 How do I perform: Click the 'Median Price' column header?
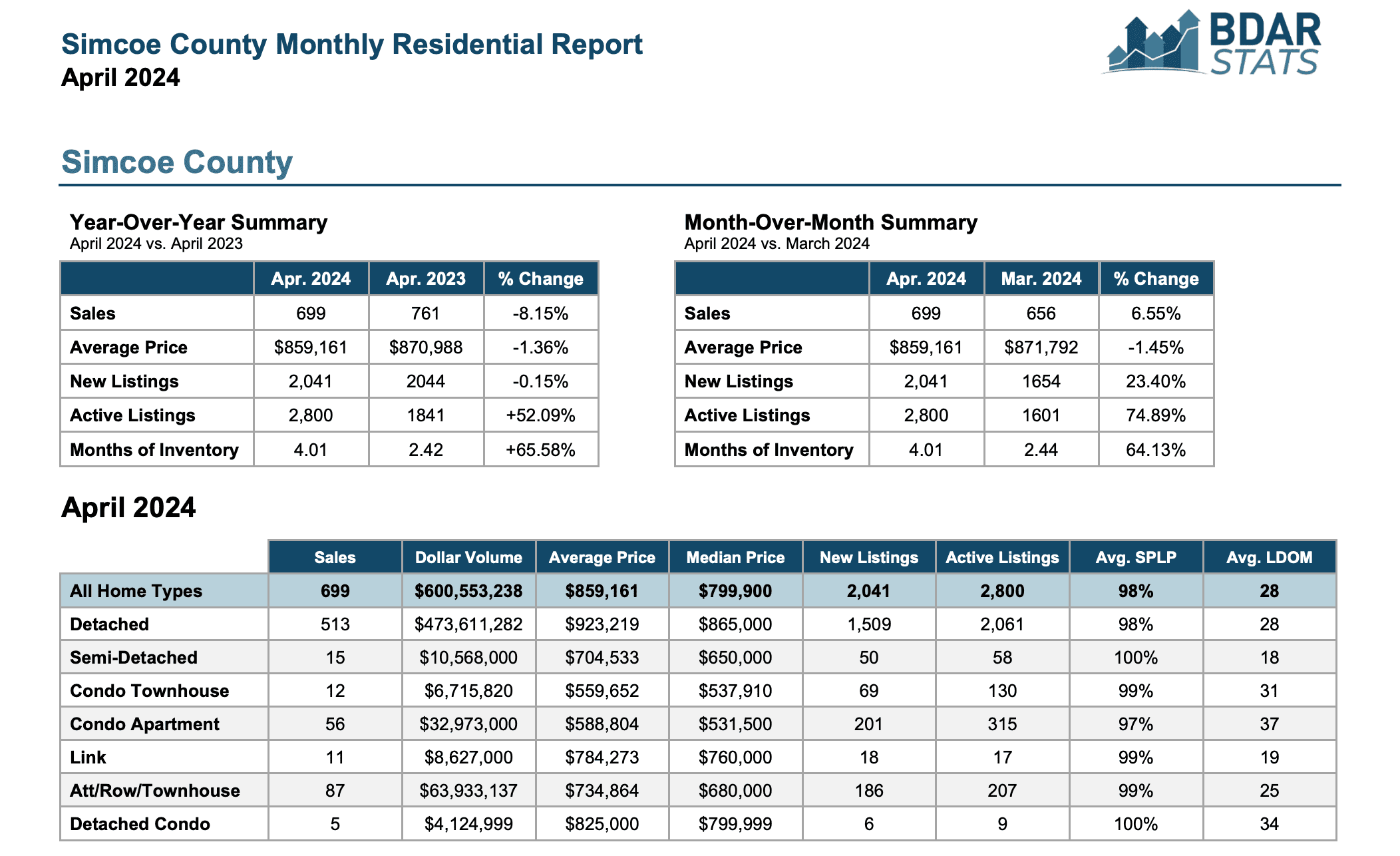[736, 558]
